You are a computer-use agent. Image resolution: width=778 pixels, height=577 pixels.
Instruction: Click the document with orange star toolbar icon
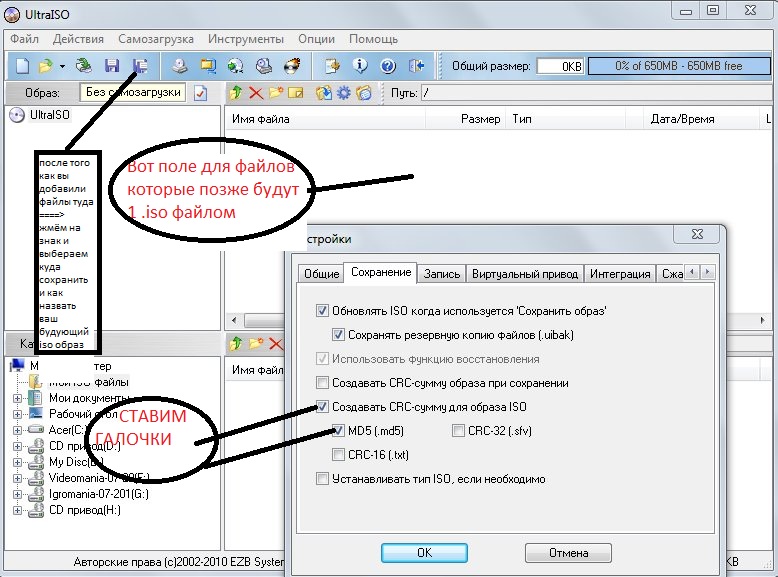[x=332, y=65]
